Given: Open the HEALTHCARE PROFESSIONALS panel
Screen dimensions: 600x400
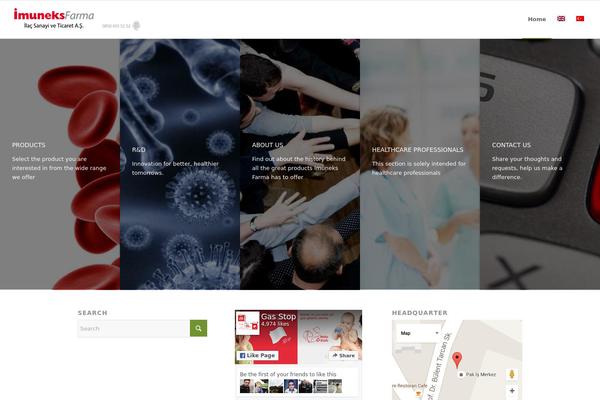Looking at the screenshot, I should coord(420,164).
